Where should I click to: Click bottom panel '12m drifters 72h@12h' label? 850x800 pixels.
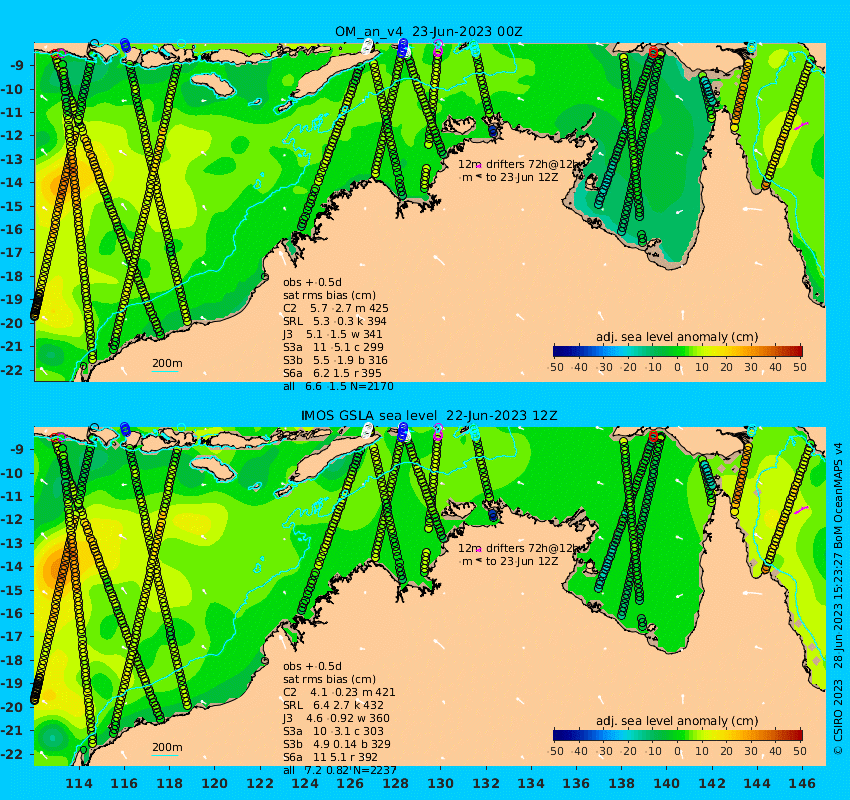coord(519,549)
